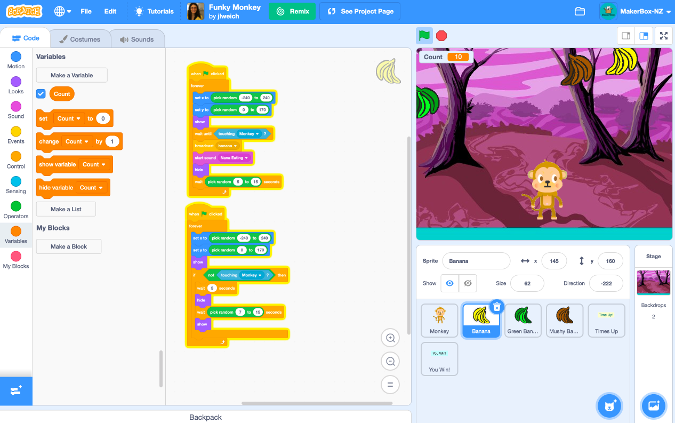The width and height of the screenshot is (675, 423).
Task: Expand the Count dropdown in hide variable block
Action: [x=90, y=187]
